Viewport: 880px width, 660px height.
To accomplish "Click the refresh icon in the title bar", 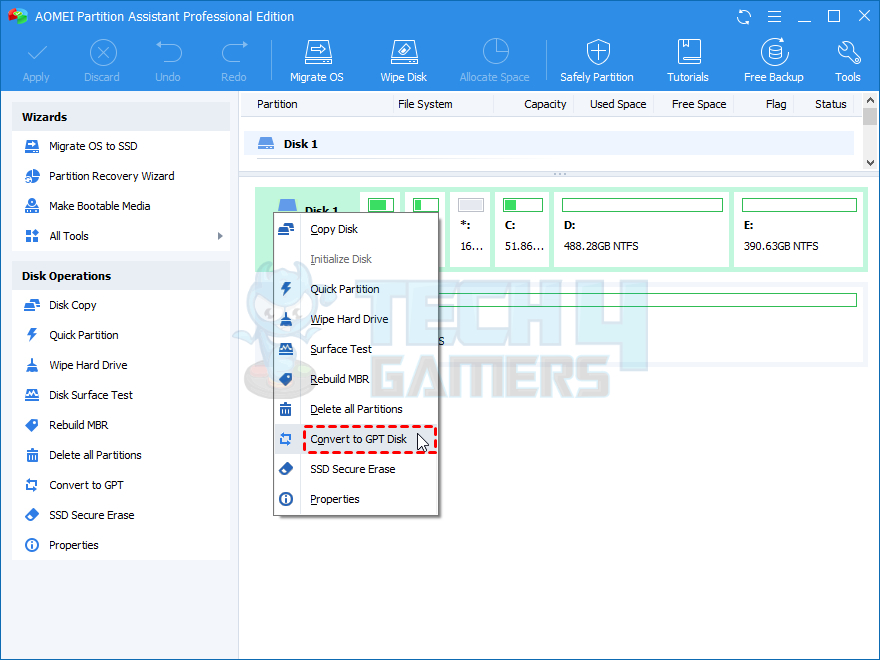I will (744, 17).
